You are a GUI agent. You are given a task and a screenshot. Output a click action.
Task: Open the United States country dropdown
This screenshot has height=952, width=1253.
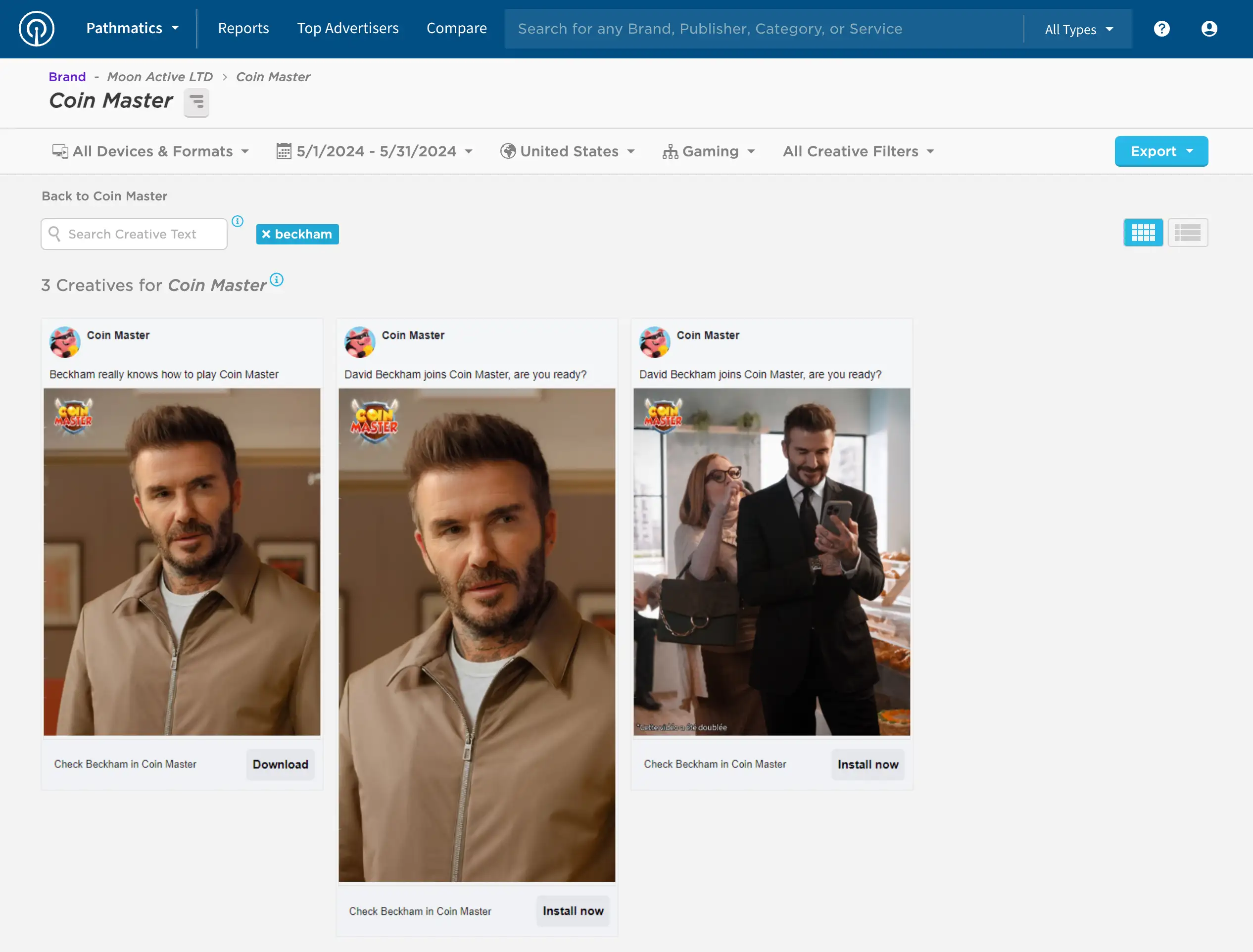(568, 151)
